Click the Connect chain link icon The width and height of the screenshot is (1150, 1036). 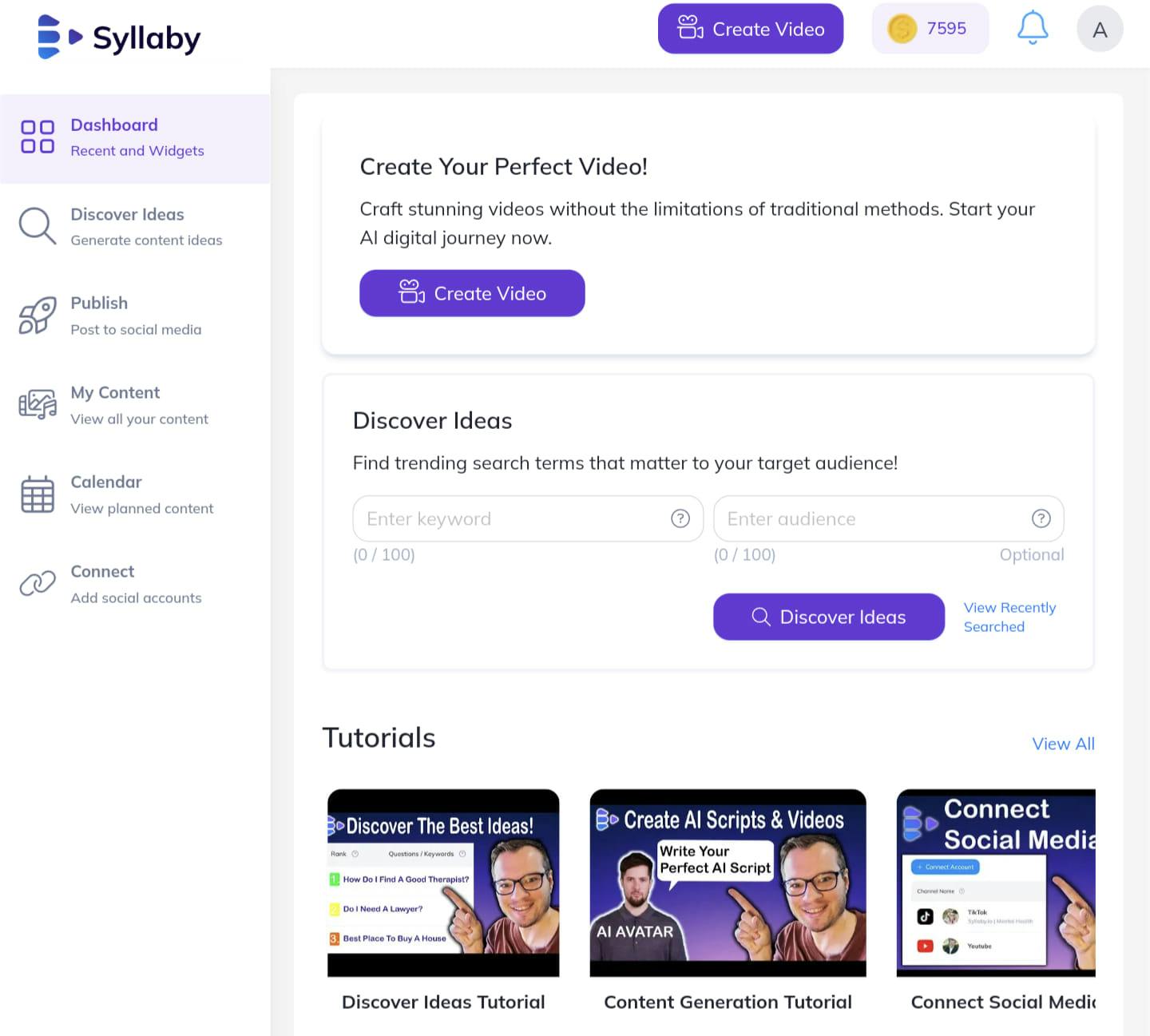point(38,584)
